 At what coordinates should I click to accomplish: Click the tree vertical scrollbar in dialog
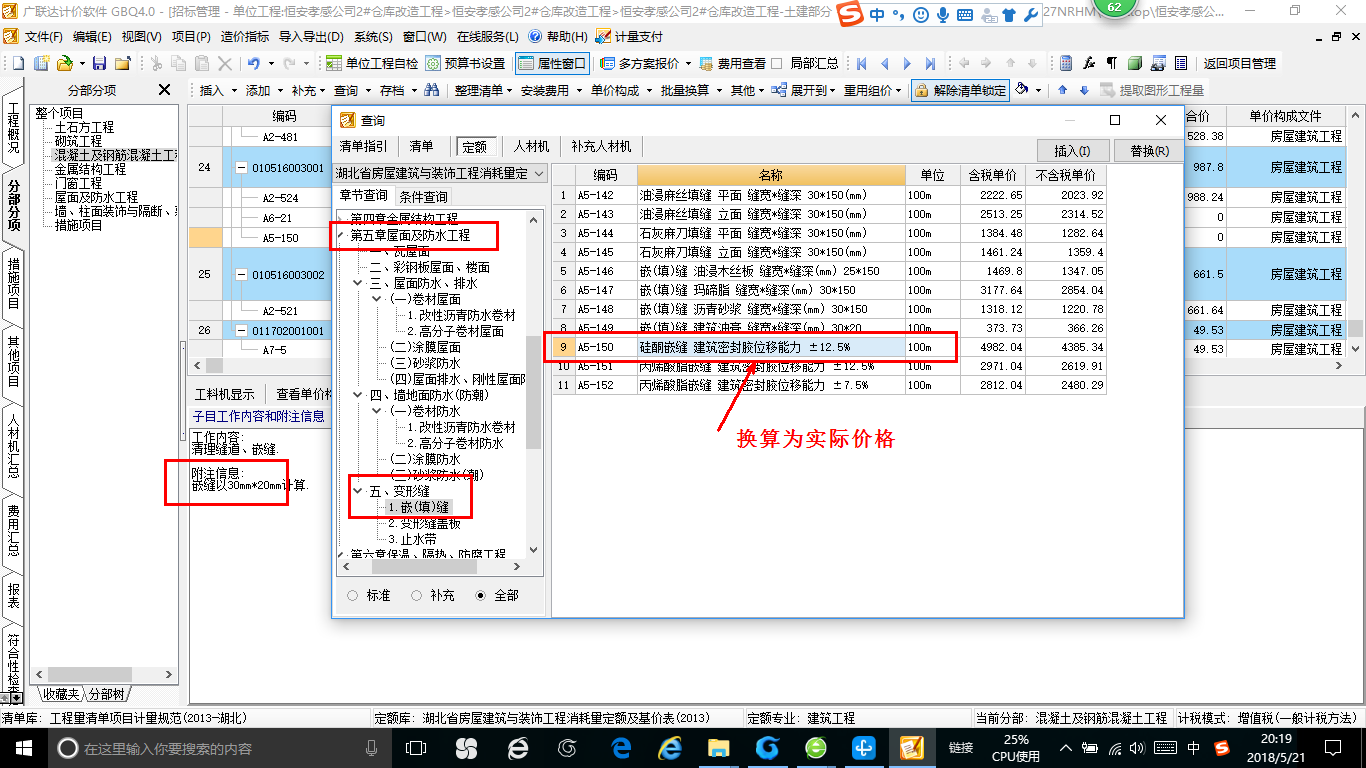pos(533,391)
